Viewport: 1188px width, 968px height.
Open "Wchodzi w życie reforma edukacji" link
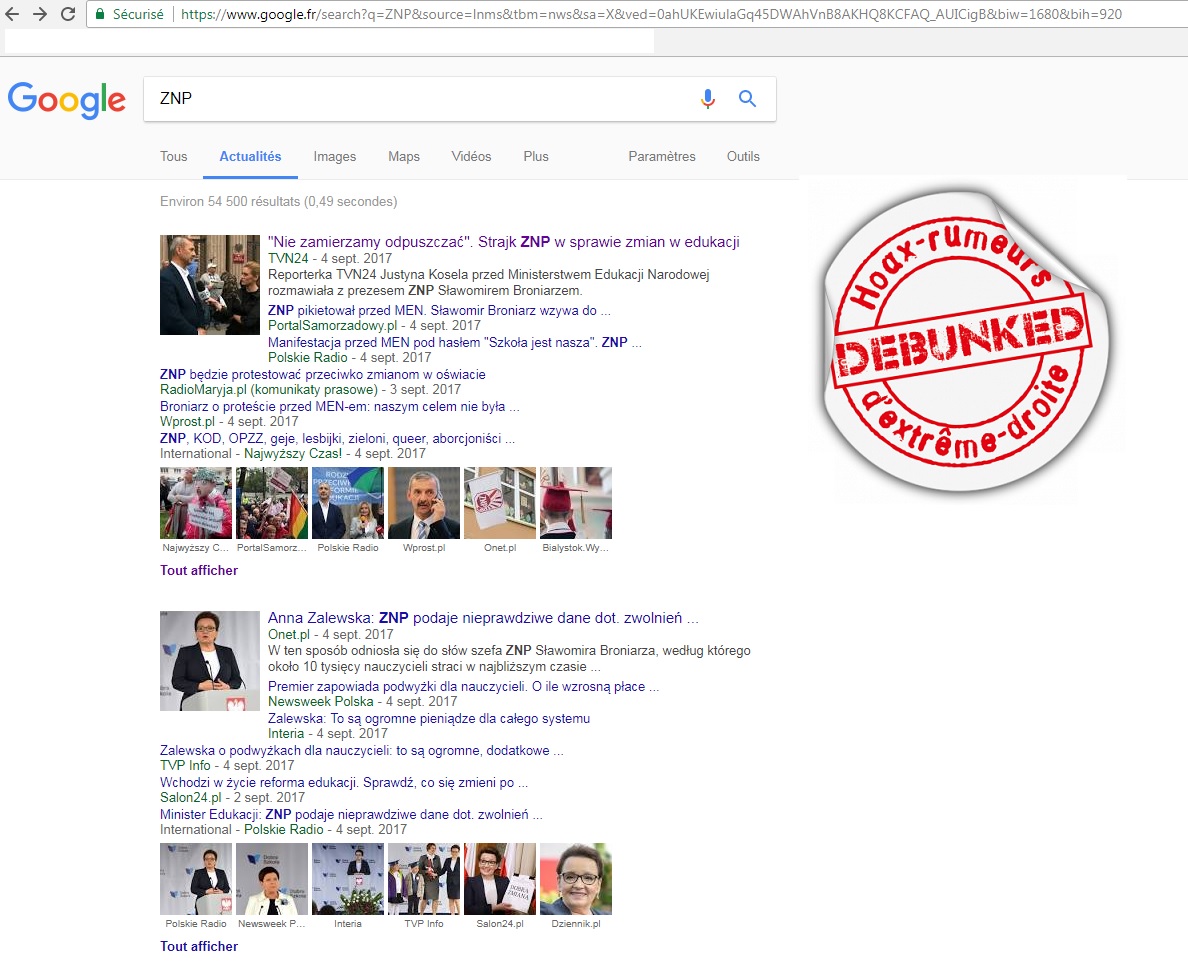point(344,782)
